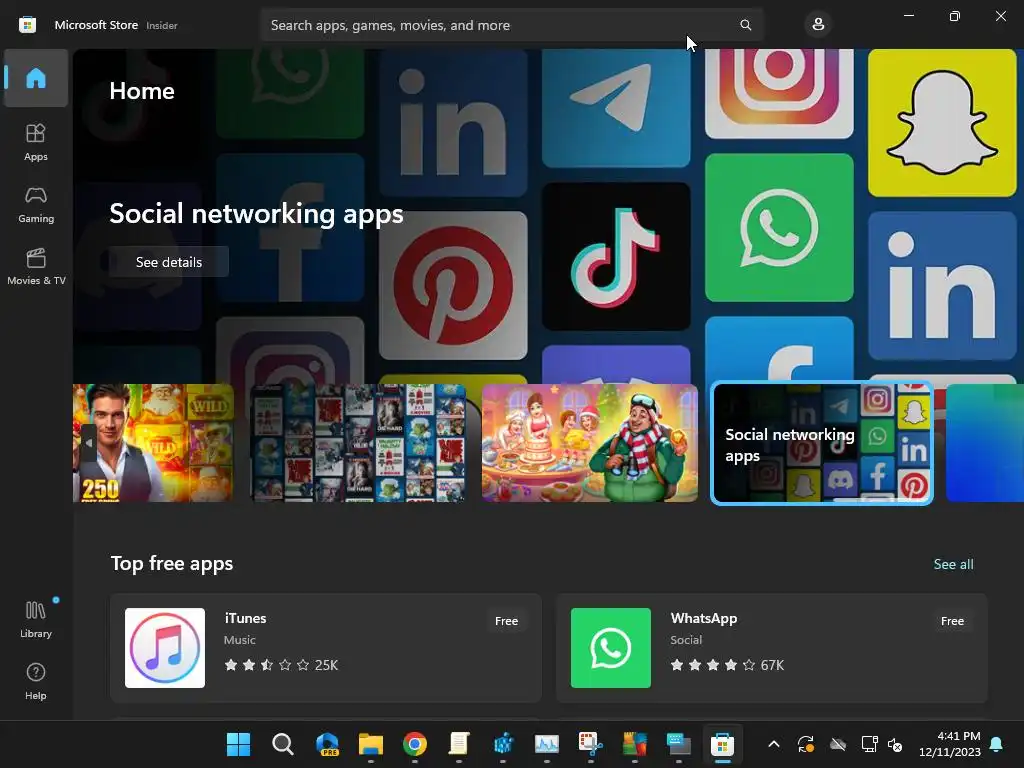Click the OneDrive cloud tray icon
Image resolution: width=1024 pixels, height=768 pixels.
(838, 744)
